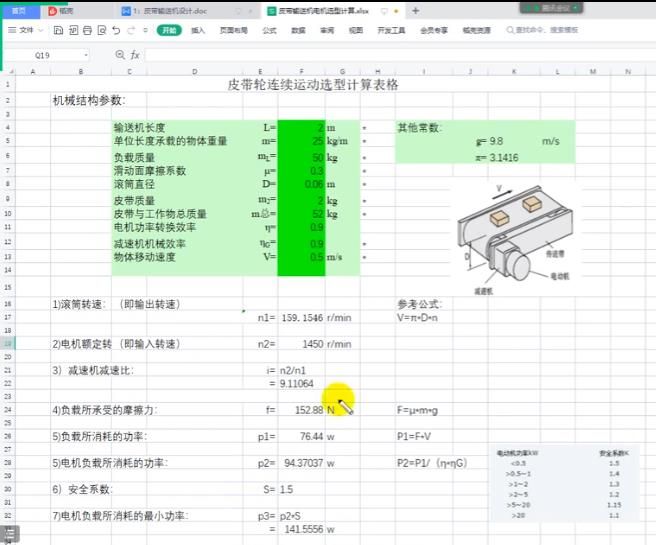Click the conveyor belt diagram image

pos(516,238)
